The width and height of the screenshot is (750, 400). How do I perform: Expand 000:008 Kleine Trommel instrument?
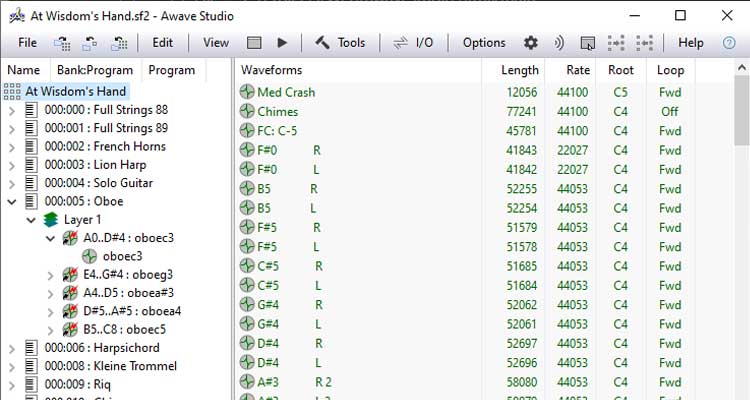tap(12, 367)
